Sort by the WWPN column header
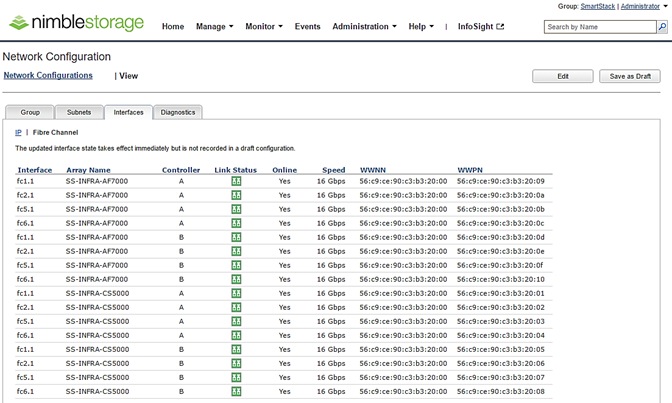The image size is (672, 403). [470, 170]
